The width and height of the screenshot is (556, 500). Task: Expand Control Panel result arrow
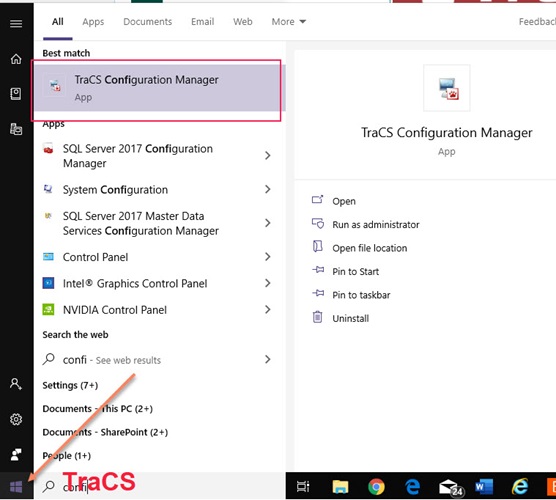pos(268,257)
